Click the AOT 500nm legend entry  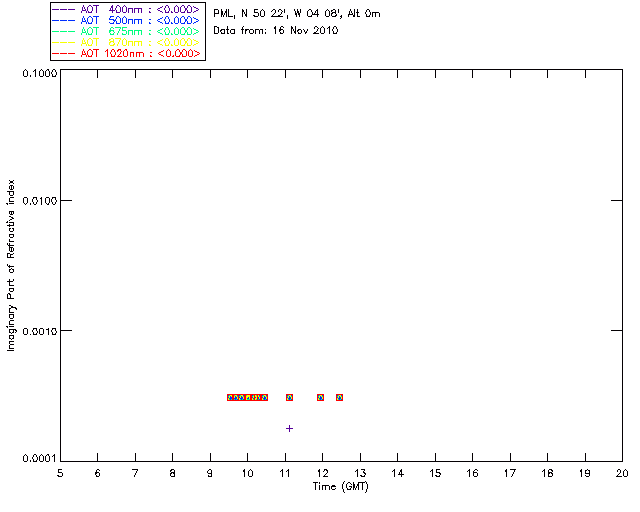point(126,20)
